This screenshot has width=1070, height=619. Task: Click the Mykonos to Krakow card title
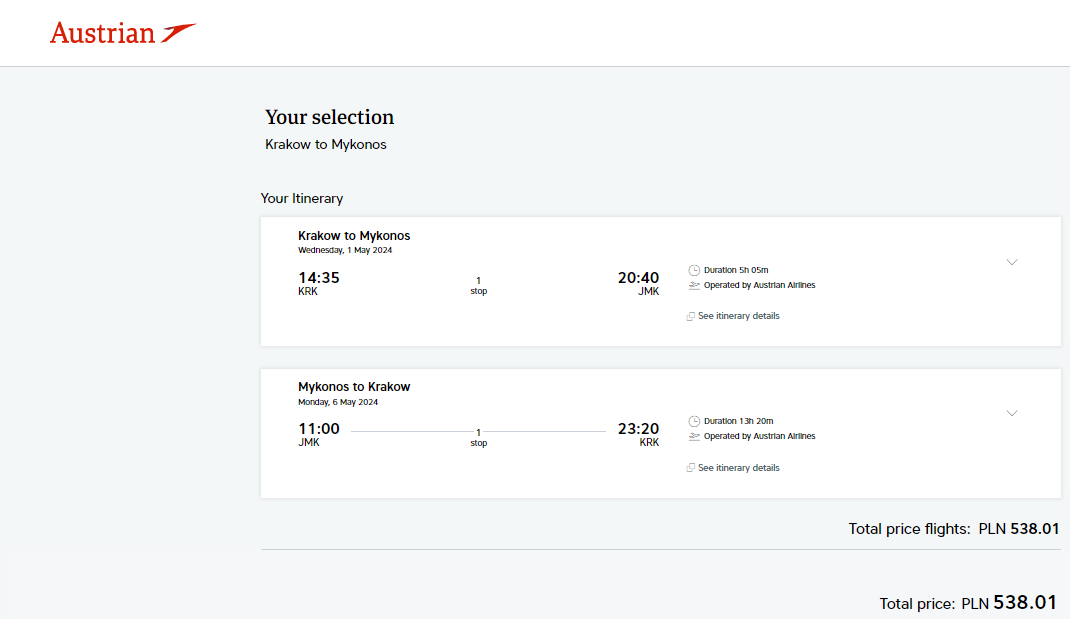tap(354, 386)
